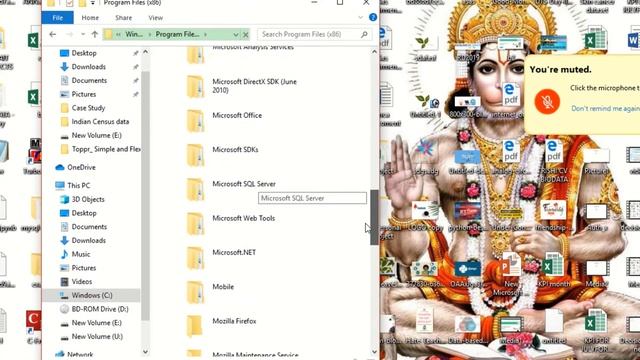Open the Share ribbon tab

[x=123, y=18]
